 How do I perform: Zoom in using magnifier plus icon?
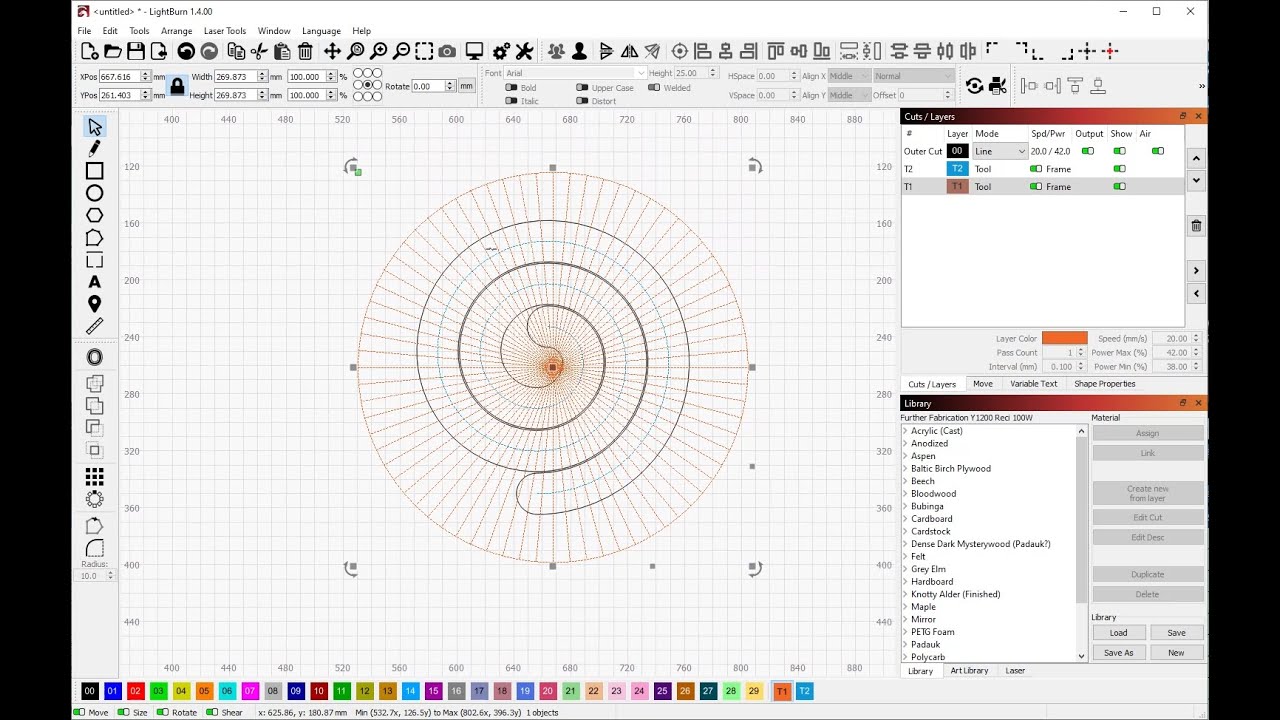coord(379,51)
